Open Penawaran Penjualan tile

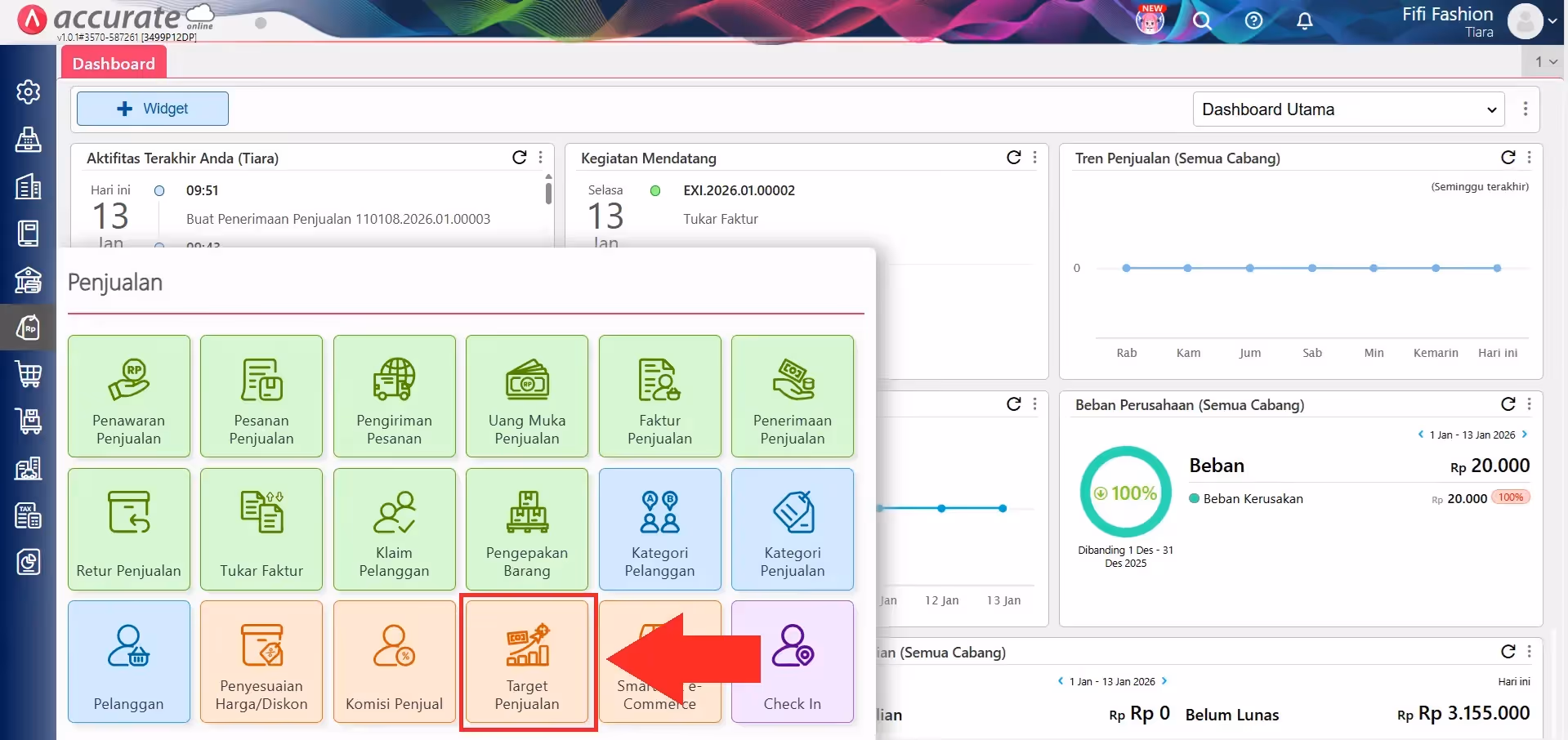click(x=129, y=396)
